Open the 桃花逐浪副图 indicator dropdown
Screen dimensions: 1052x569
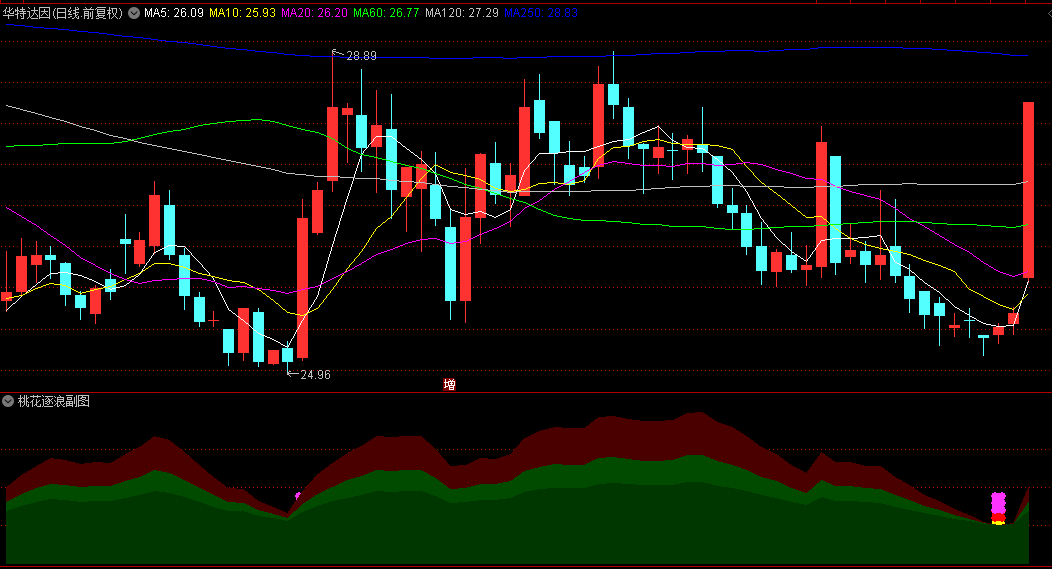[8, 401]
